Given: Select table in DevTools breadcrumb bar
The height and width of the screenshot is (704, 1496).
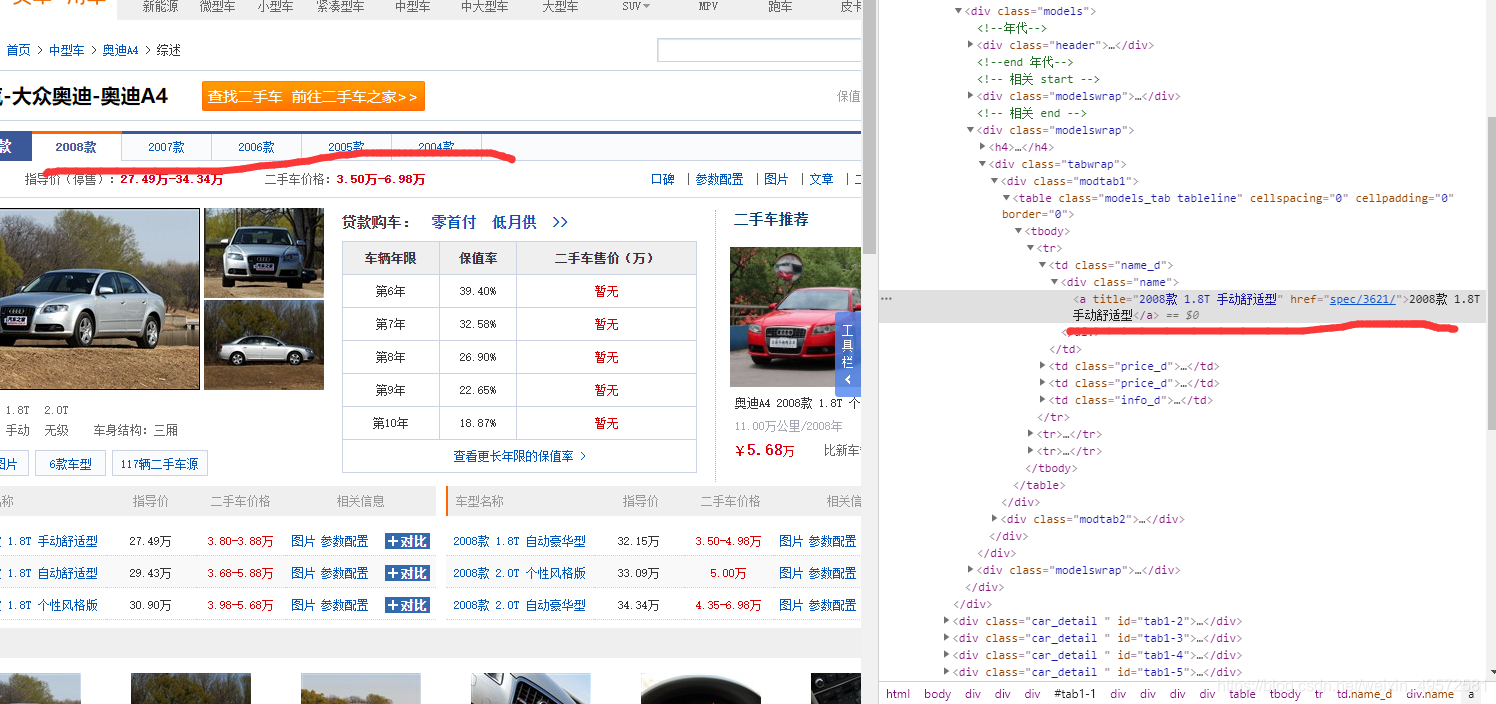Looking at the screenshot, I should pyautogui.click(x=1242, y=694).
